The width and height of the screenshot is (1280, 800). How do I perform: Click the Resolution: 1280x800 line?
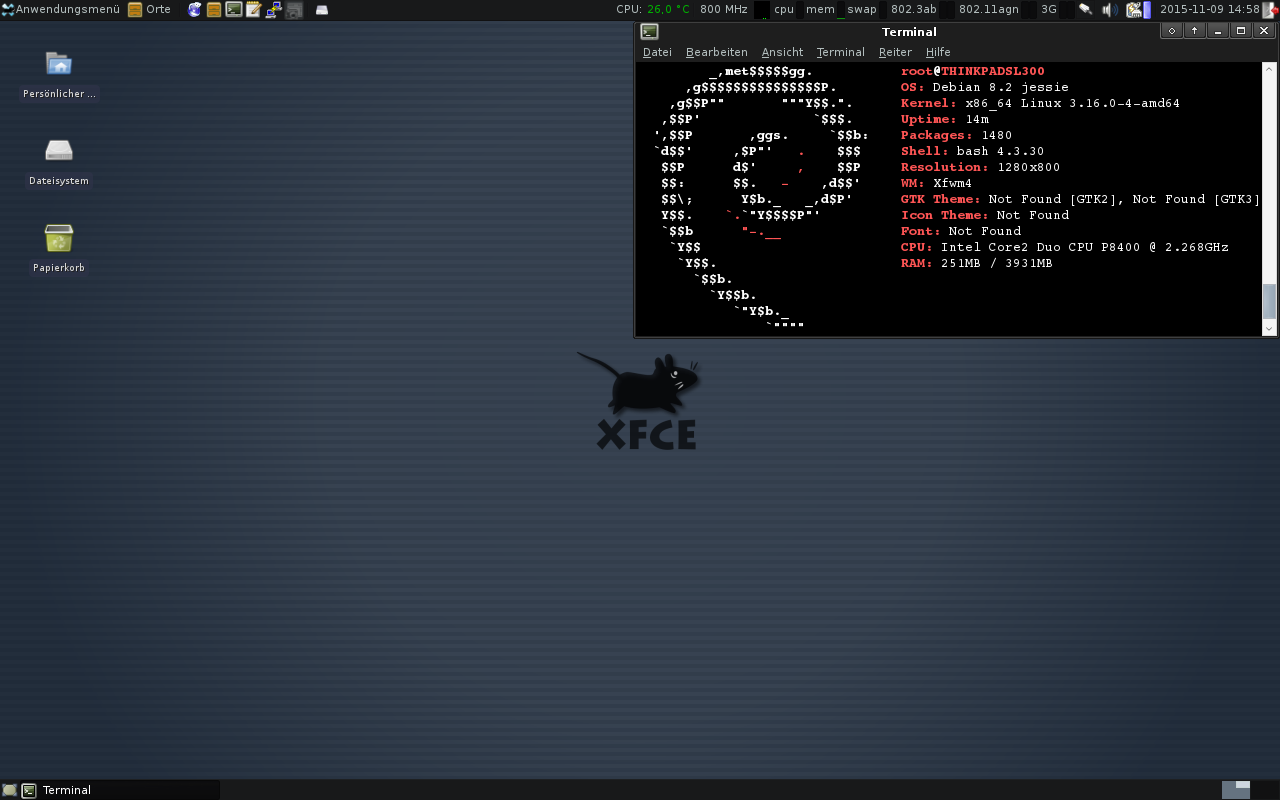pyautogui.click(x=980, y=167)
